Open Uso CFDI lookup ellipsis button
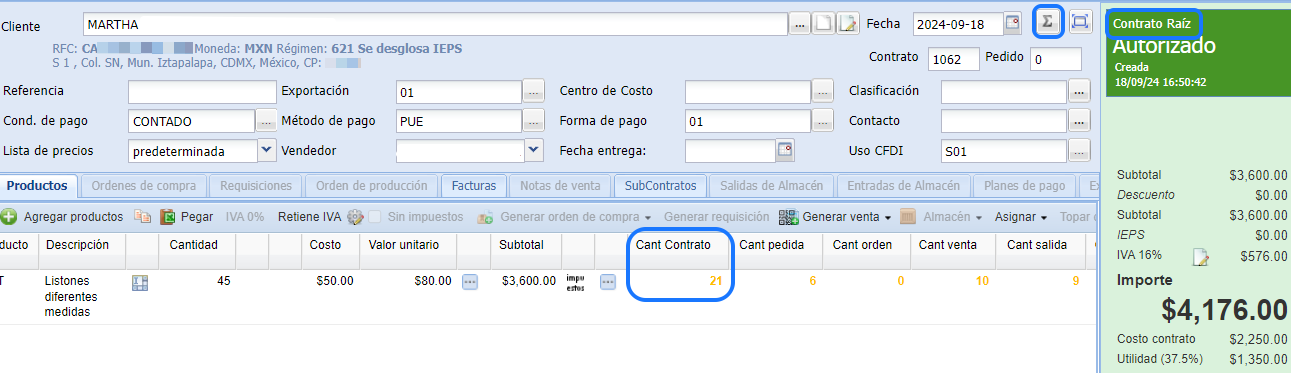This screenshot has width=1291, height=373. tap(1079, 151)
